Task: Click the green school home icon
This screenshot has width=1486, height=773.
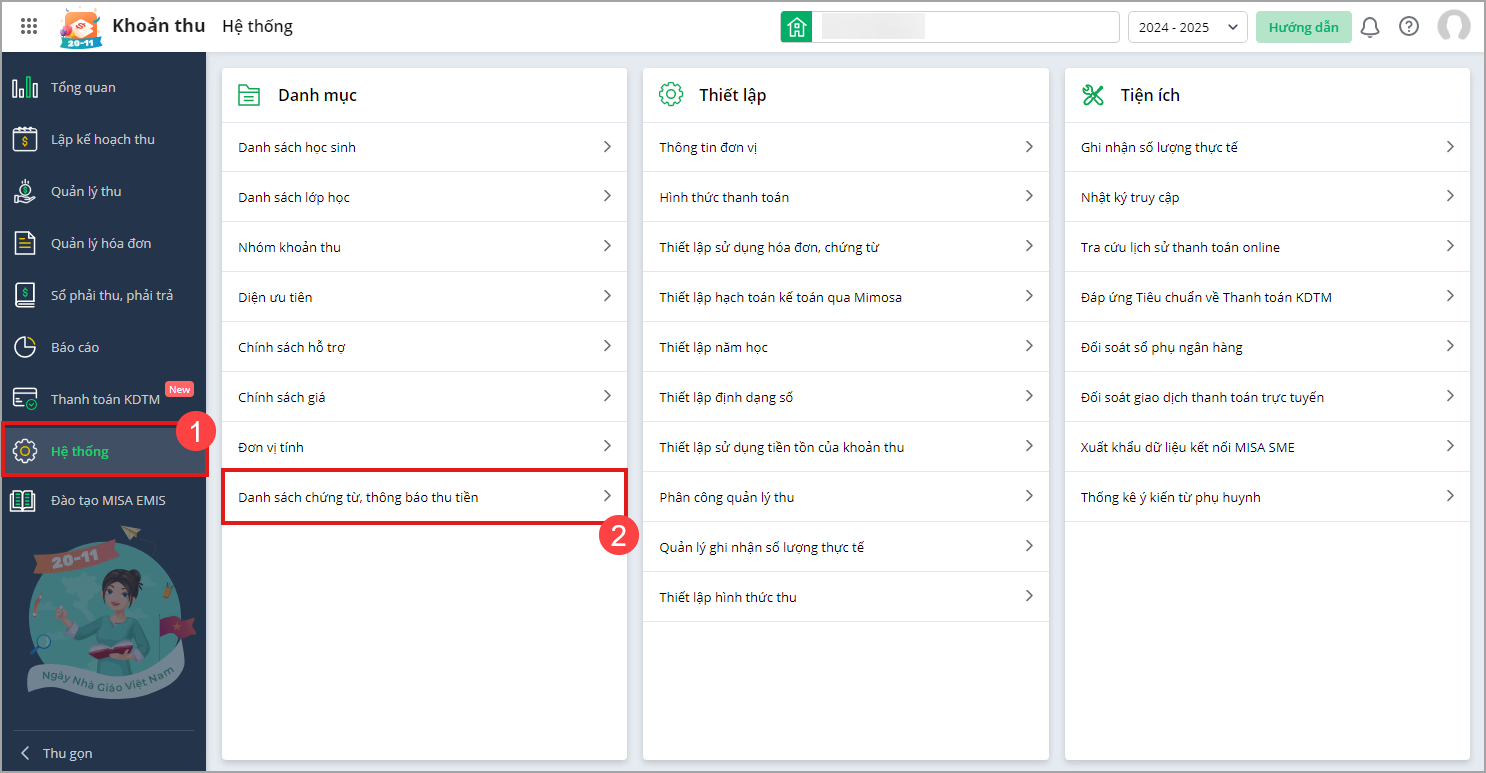Action: click(x=796, y=27)
